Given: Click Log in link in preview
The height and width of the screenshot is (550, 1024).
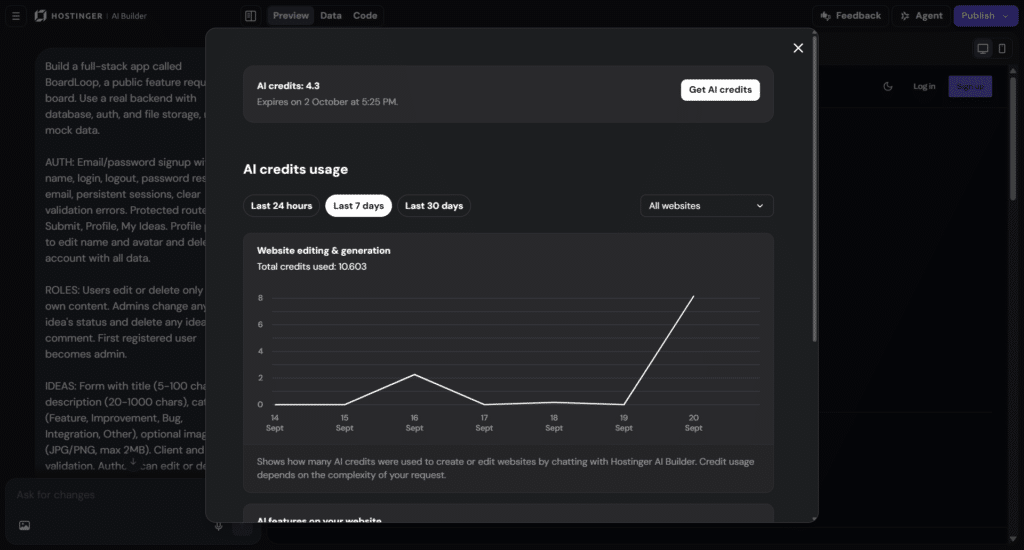Looking at the screenshot, I should point(923,86).
